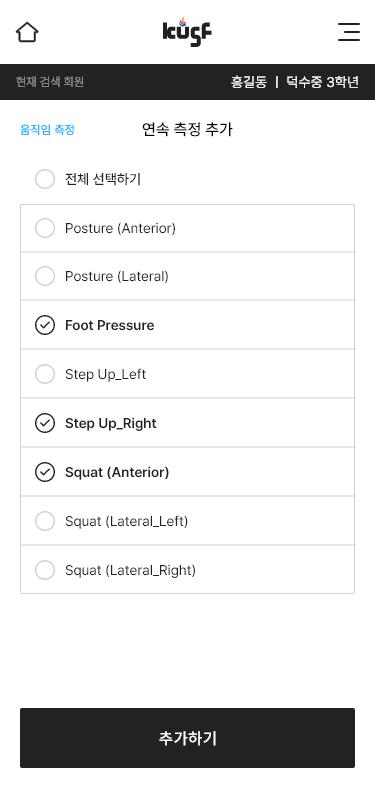The height and width of the screenshot is (812, 375).
Task: Check the Step Up_Left circle
Action: [x=45, y=374]
